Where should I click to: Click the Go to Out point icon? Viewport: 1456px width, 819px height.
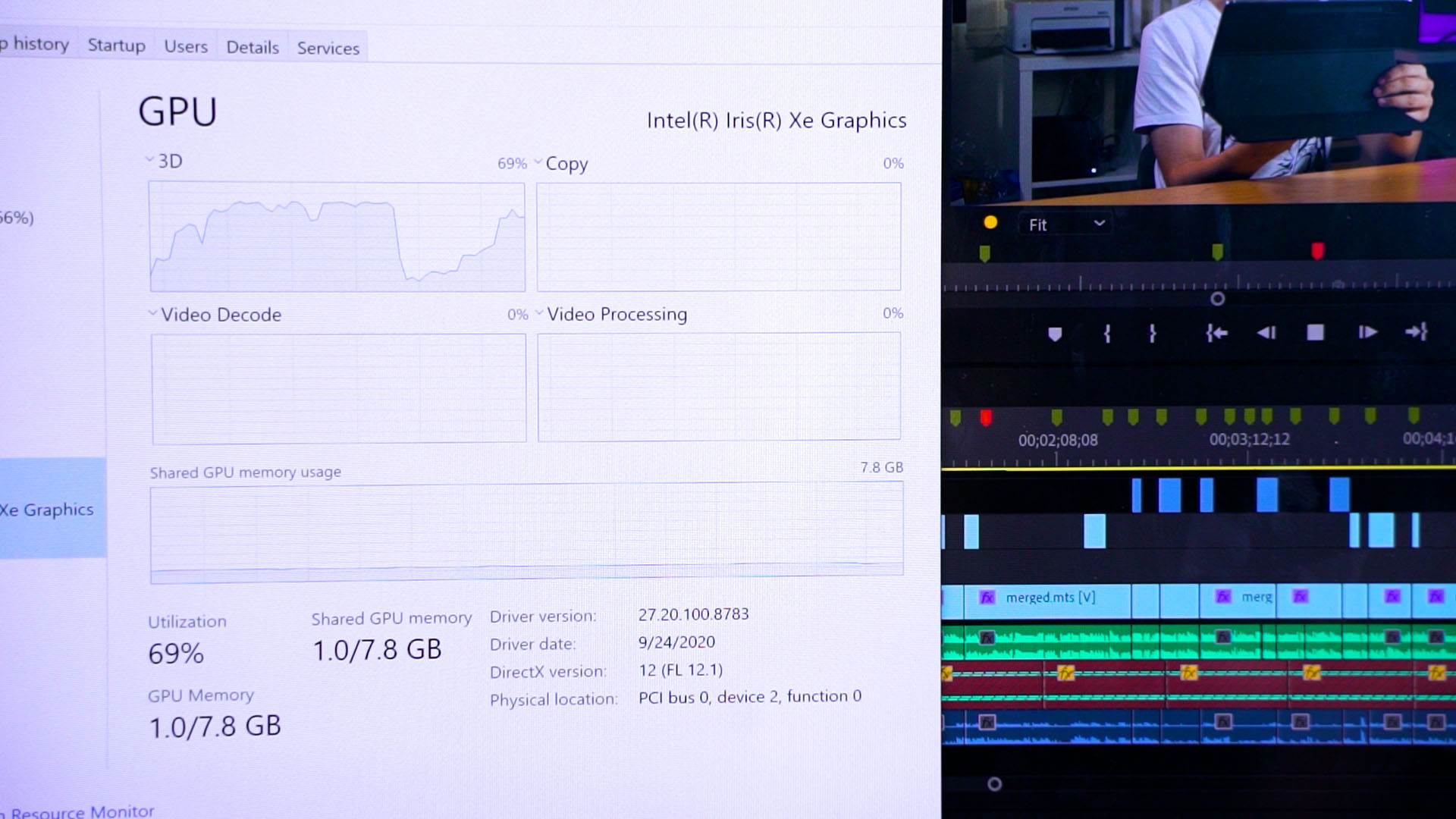point(1416,331)
